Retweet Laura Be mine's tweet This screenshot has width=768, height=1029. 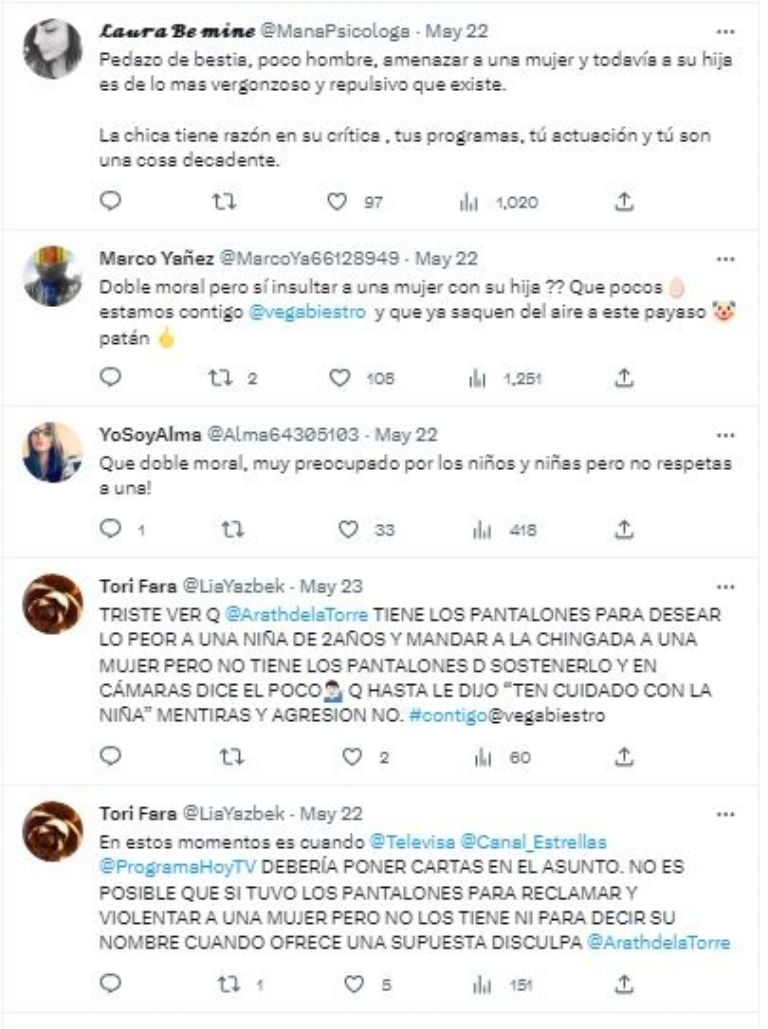point(226,202)
